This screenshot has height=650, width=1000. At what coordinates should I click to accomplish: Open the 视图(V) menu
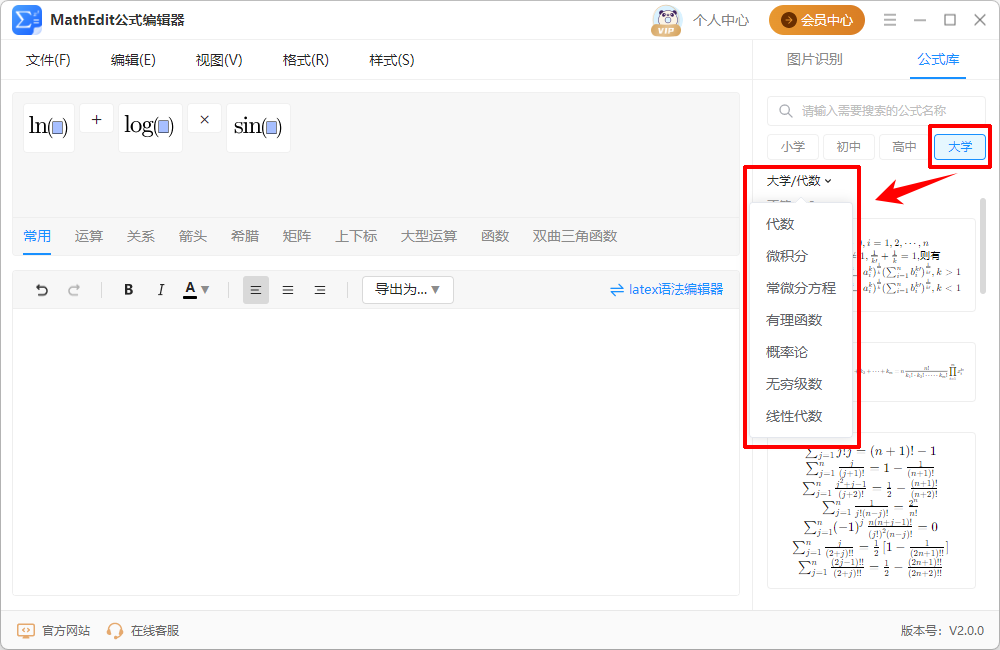click(x=219, y=60)
